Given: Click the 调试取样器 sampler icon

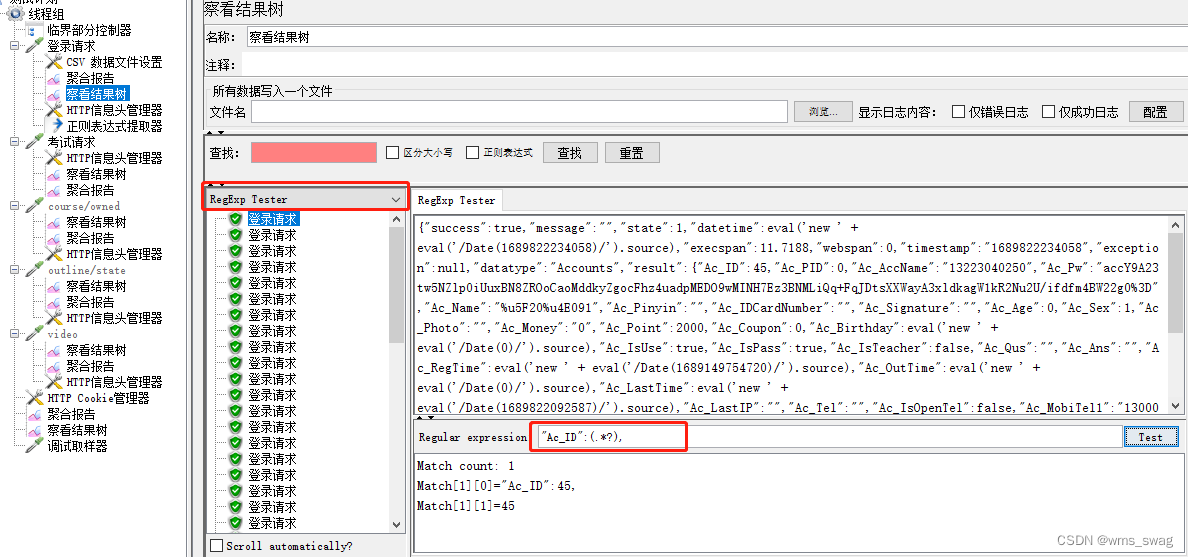Looking at the screenshot, I should [x=35, y=446].
